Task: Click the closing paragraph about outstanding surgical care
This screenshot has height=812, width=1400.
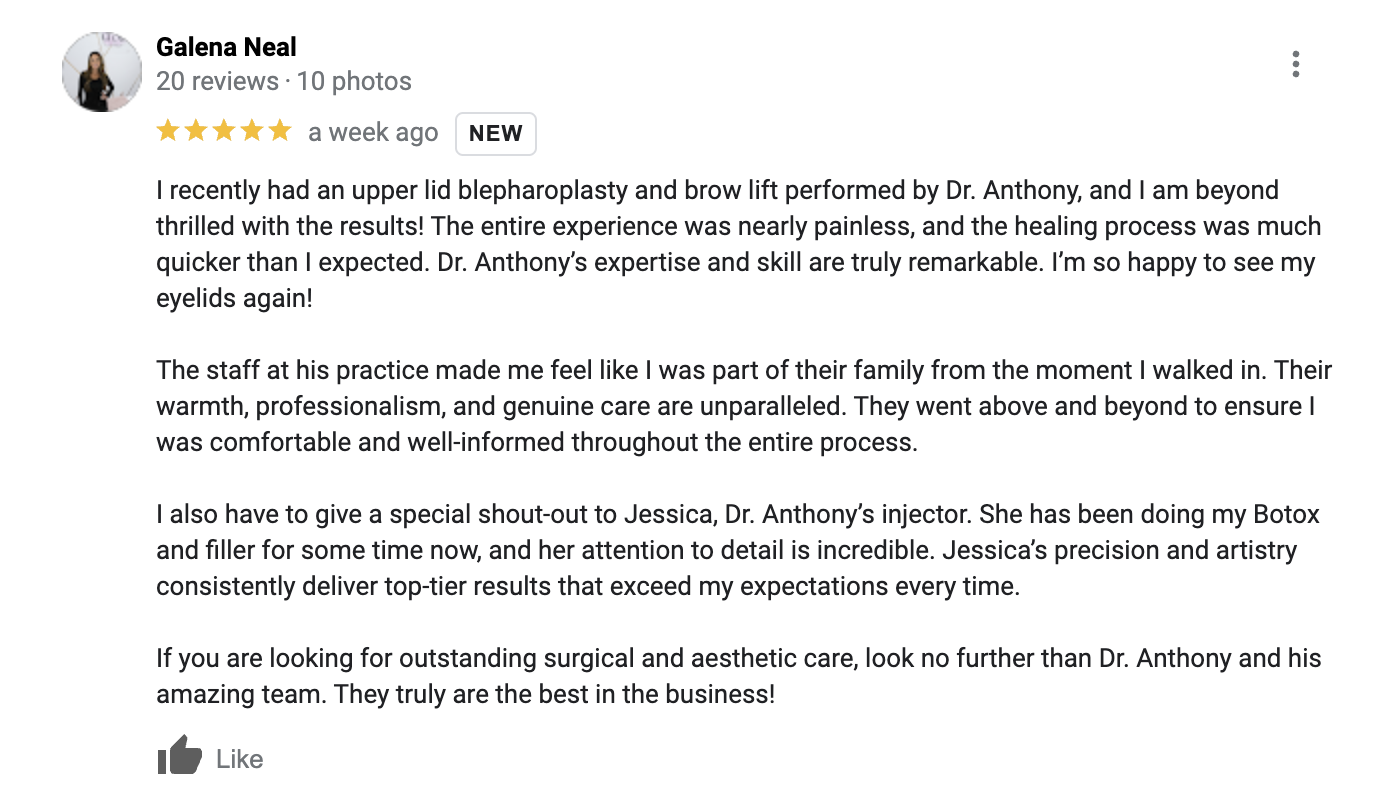Action: coord(739,676)
